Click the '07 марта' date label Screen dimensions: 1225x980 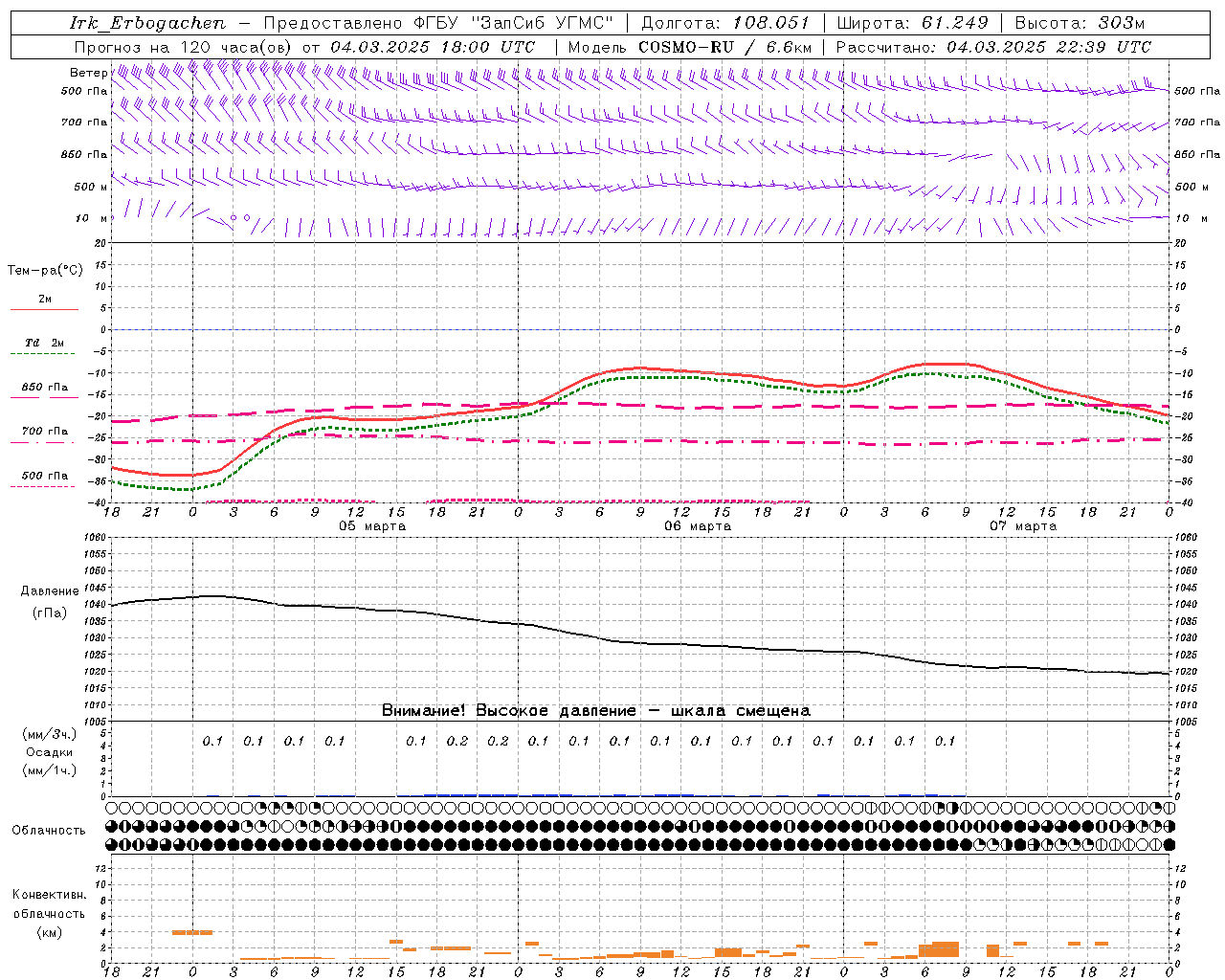tap(1024, 526)
